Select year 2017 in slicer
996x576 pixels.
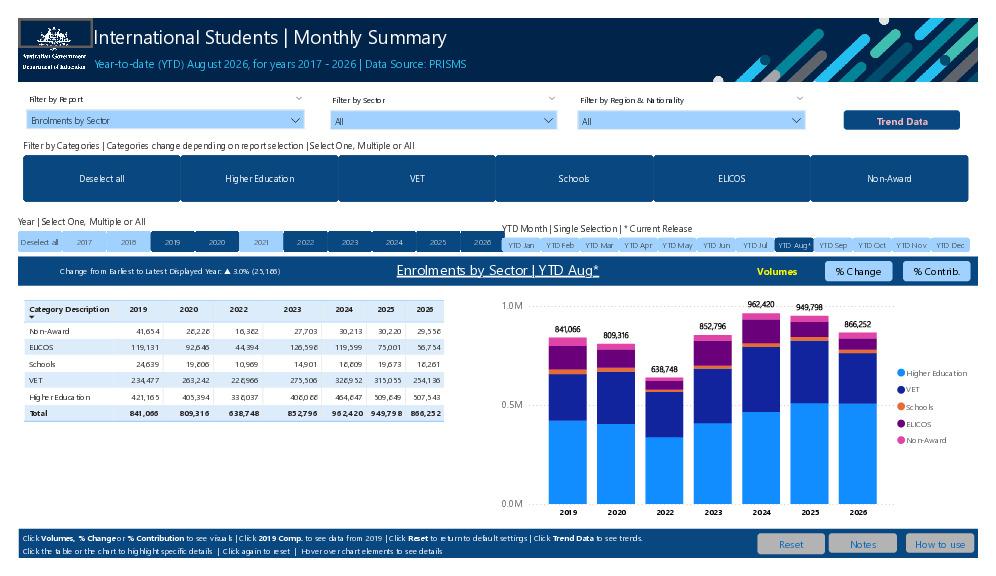[84, 242]
